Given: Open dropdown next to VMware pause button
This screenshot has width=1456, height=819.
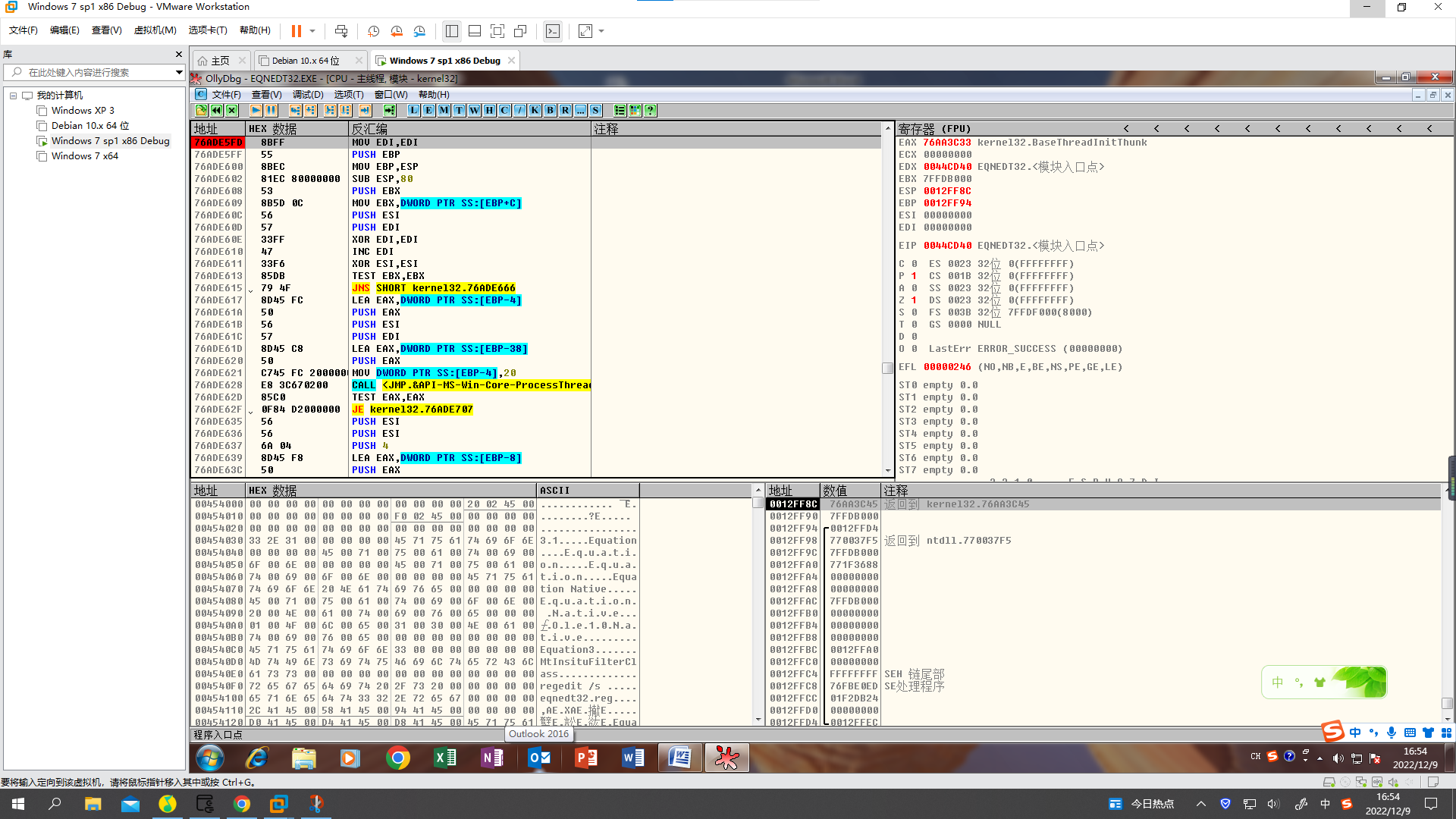Looking at the screenshot, I should [312, 31].
